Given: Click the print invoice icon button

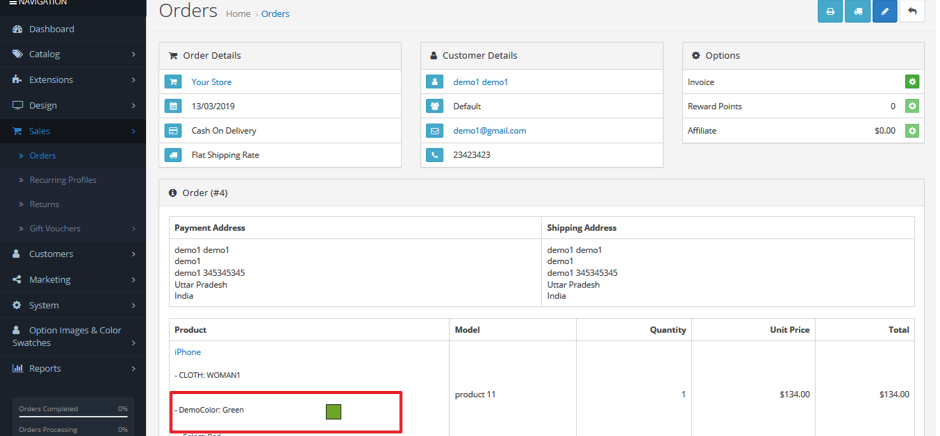Looking at the screenshot, I should point(830,11).
